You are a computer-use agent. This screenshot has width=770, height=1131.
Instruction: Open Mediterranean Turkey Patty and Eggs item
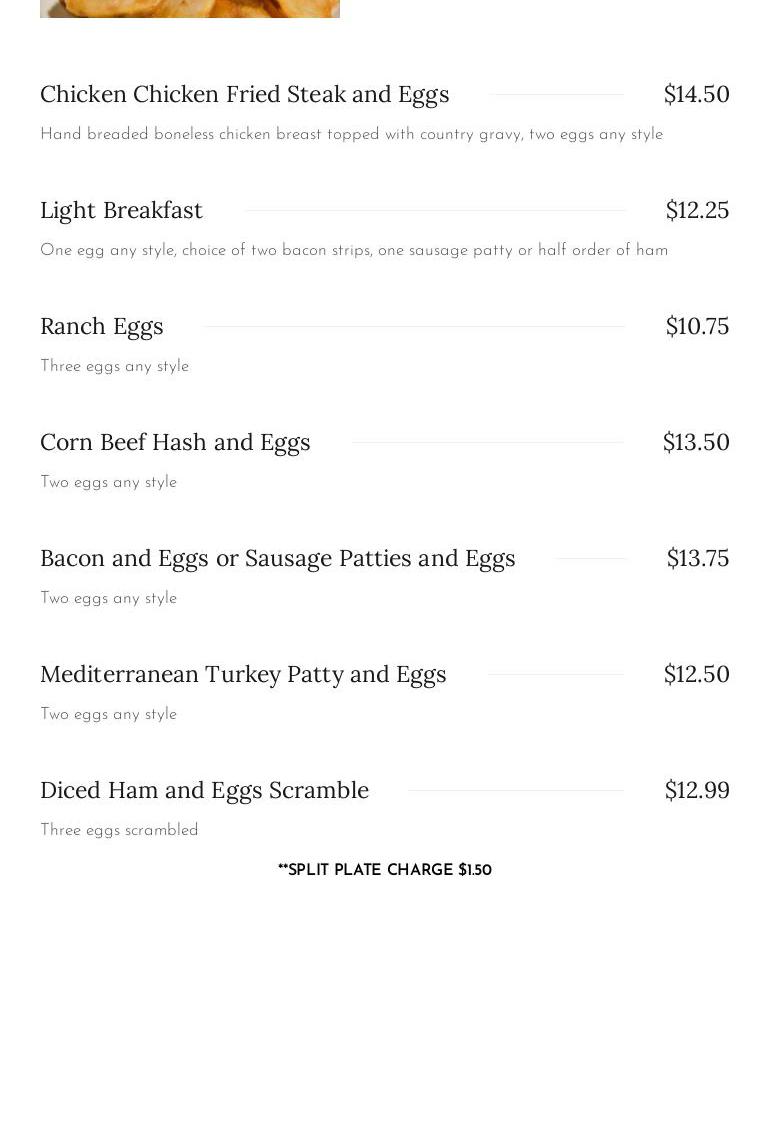[x=243, y=674]
